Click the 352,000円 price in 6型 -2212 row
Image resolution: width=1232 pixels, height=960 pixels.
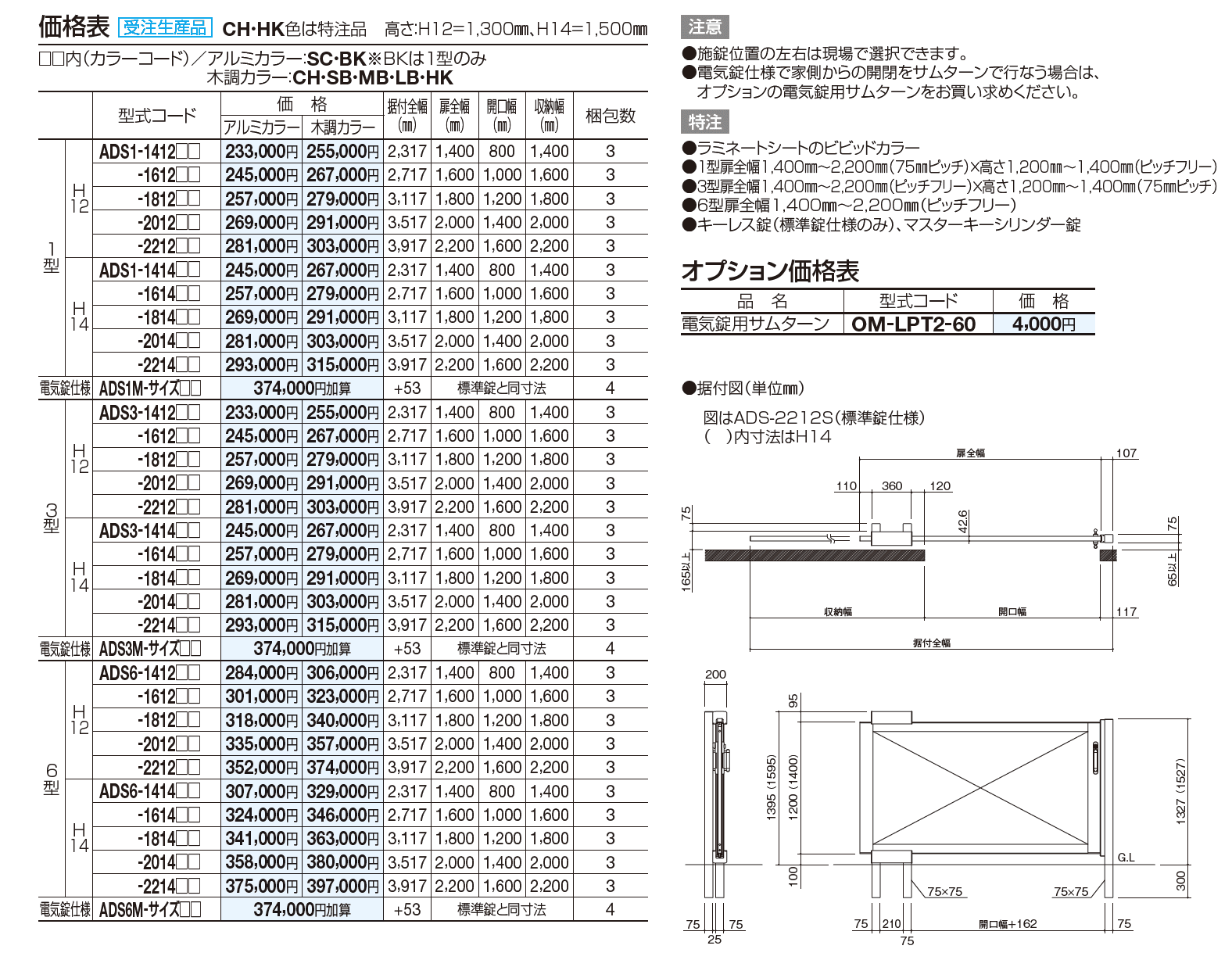tap(262, 768)
